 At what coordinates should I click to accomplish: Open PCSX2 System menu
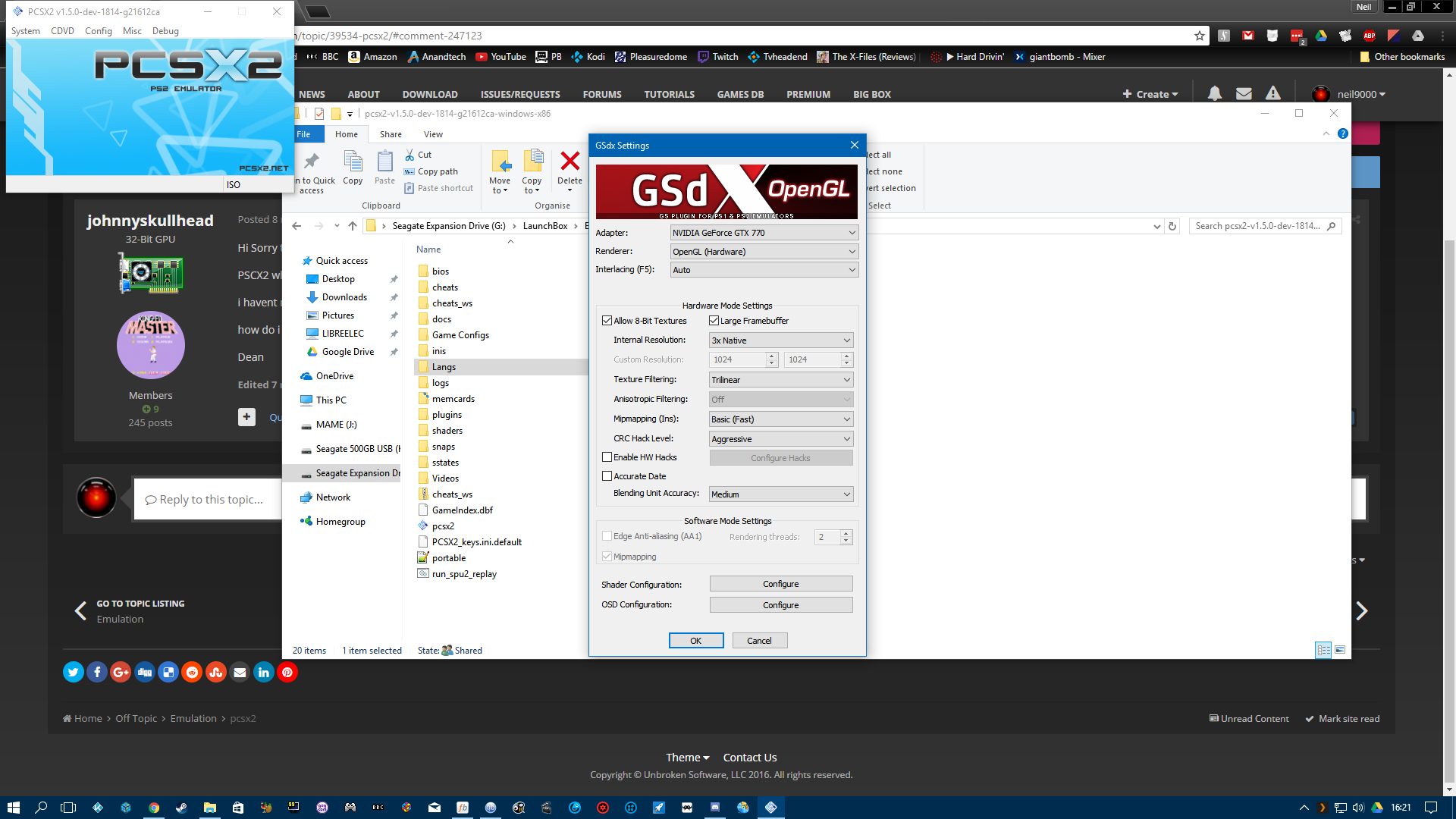coord(26,31)
